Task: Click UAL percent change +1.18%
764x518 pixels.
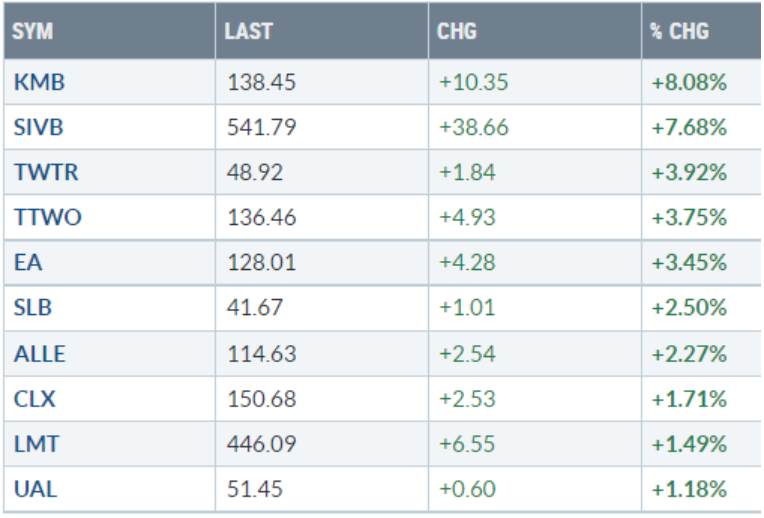Action: click(x=689, y=489)
